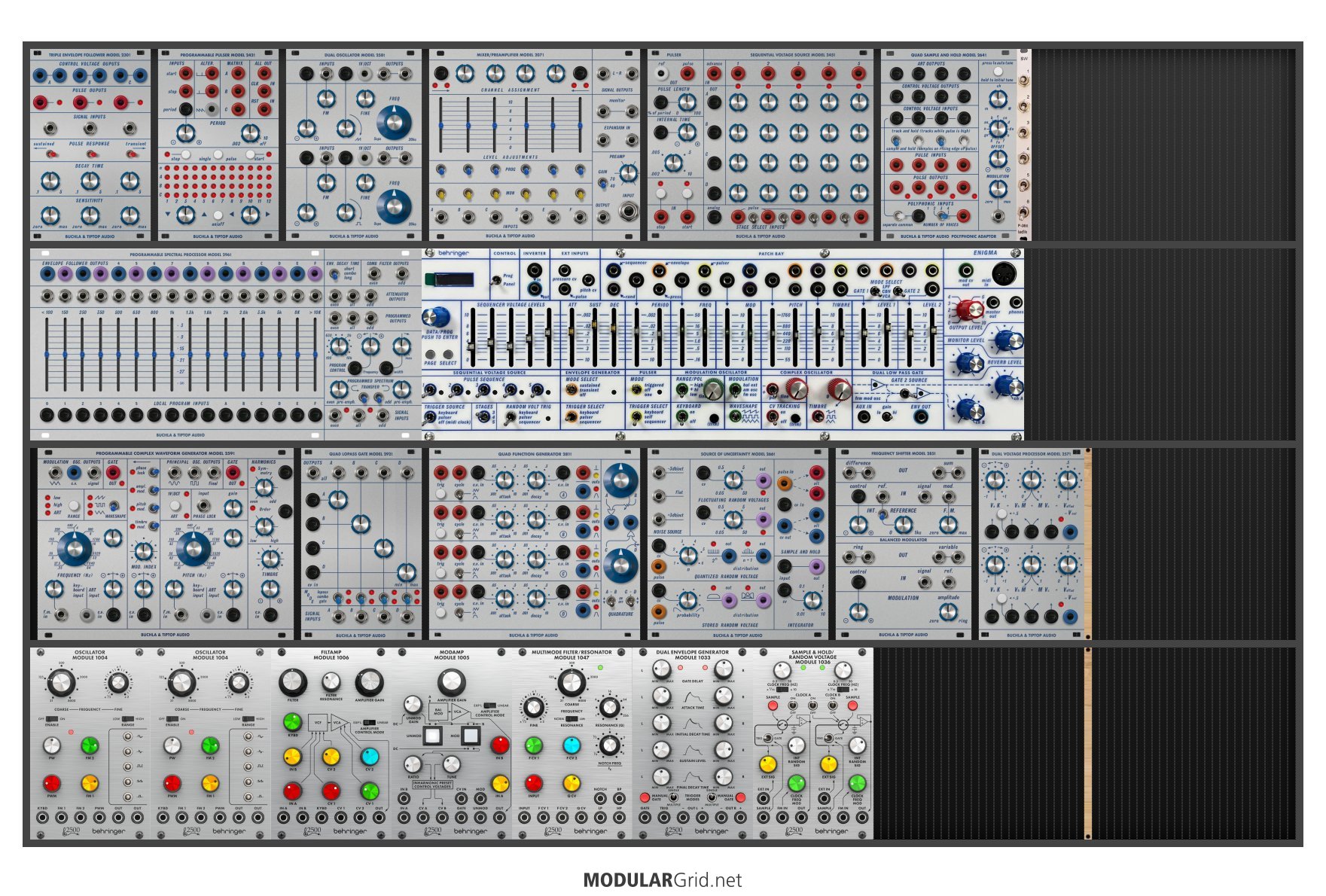Screen dimensions: 1326x896
Task: Click the cyan F CV 2 knob on Module 1047
Action: [x=572, y=745]
